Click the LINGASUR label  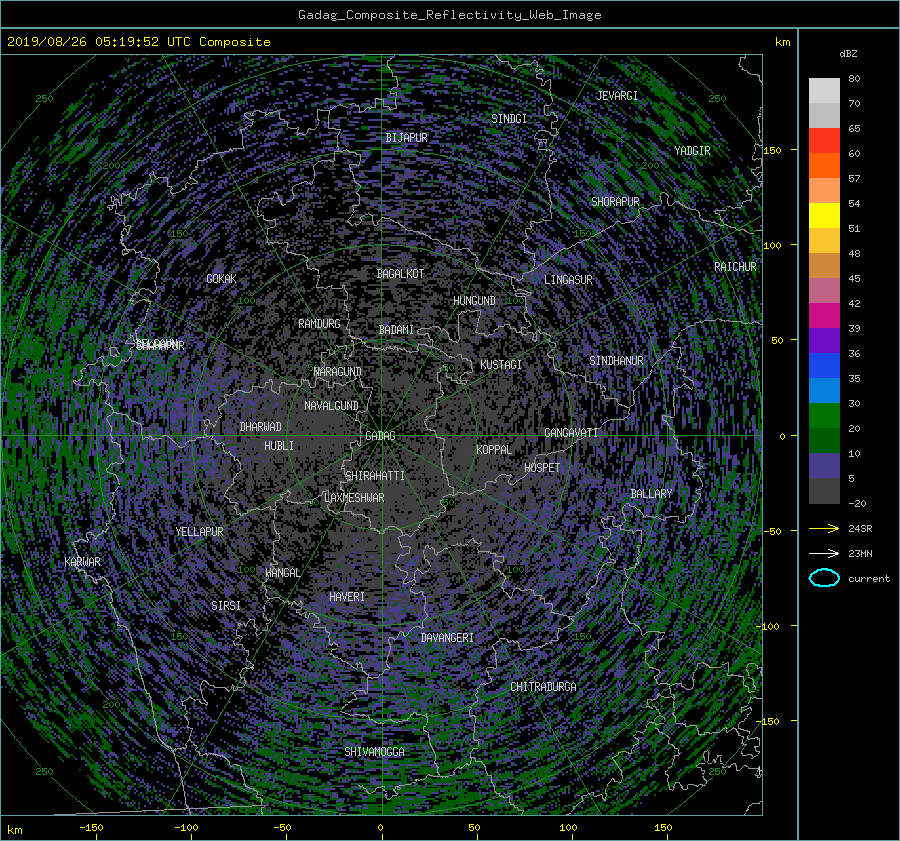tap(568, 280)
